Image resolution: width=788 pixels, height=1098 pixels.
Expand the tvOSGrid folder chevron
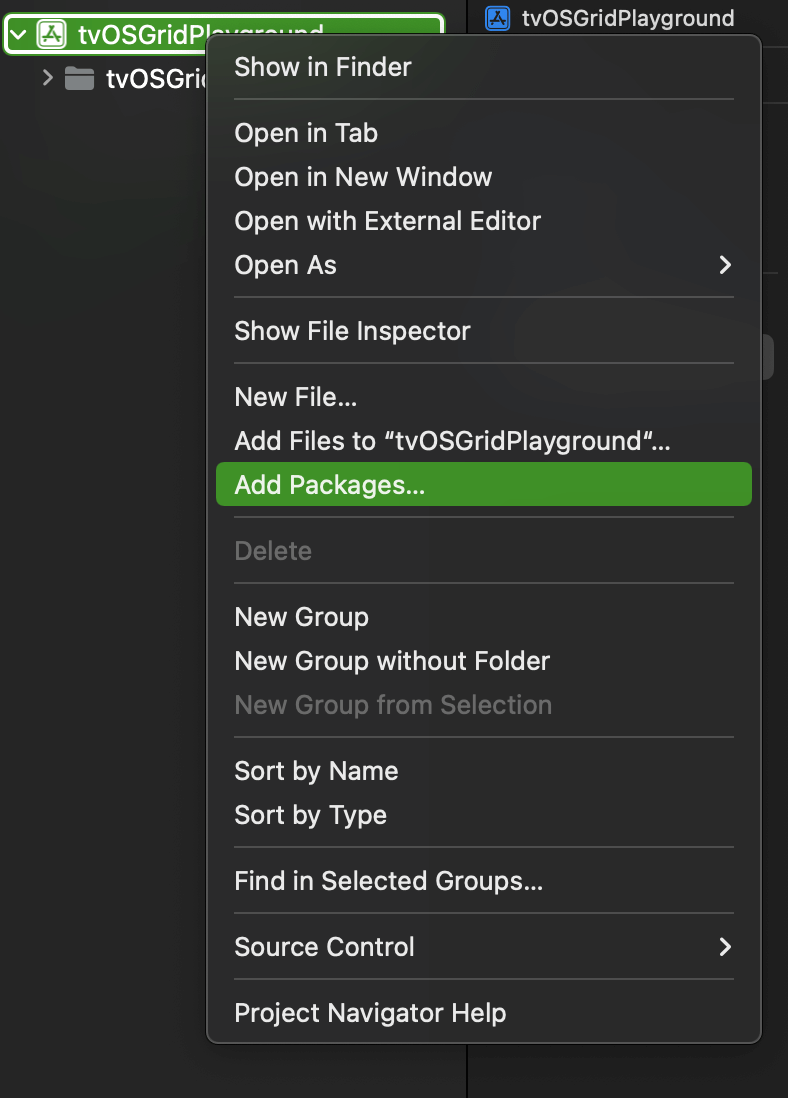[48, 78]
